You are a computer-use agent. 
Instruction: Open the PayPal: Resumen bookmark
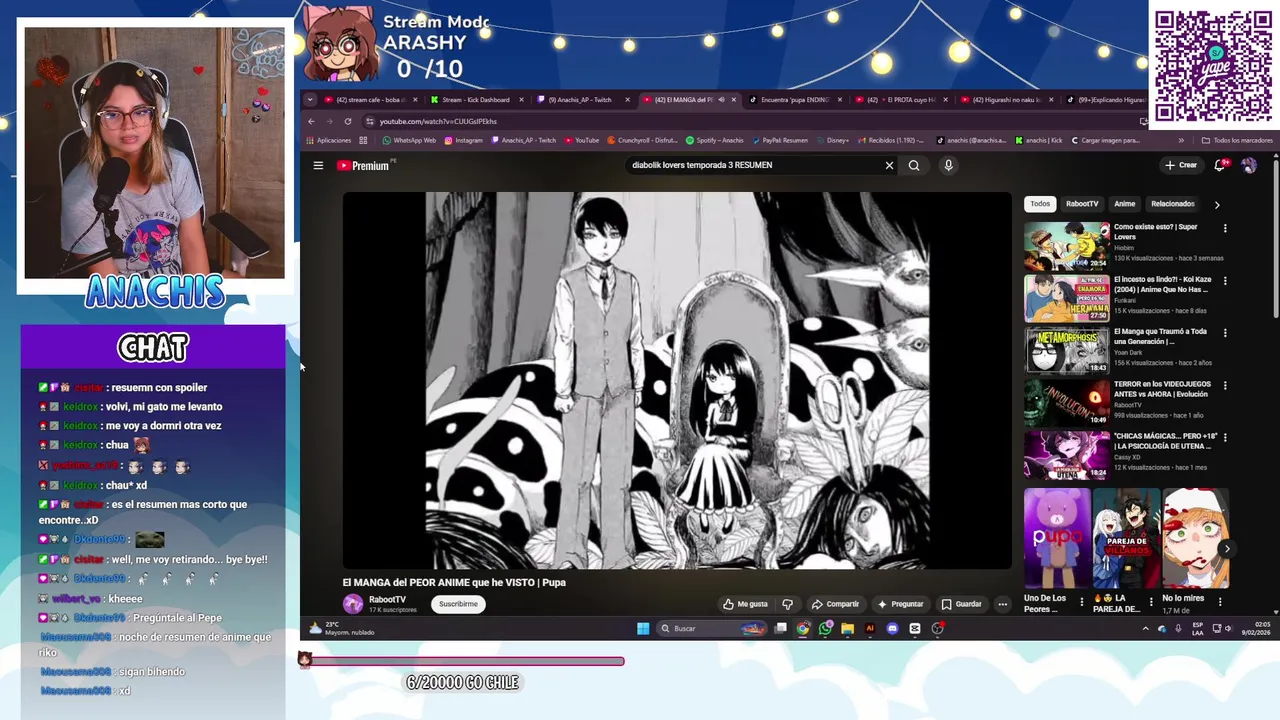pyautogui.click(x=780, y=141)
